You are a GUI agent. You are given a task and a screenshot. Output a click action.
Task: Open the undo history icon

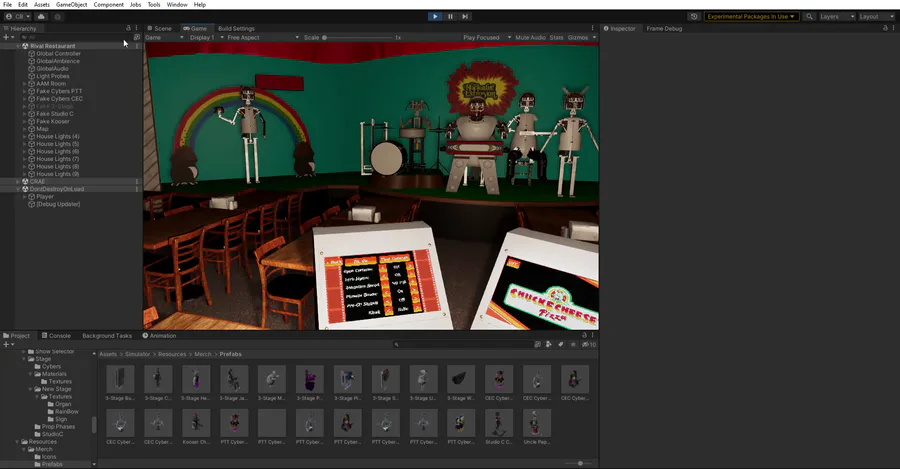(694, 17)
